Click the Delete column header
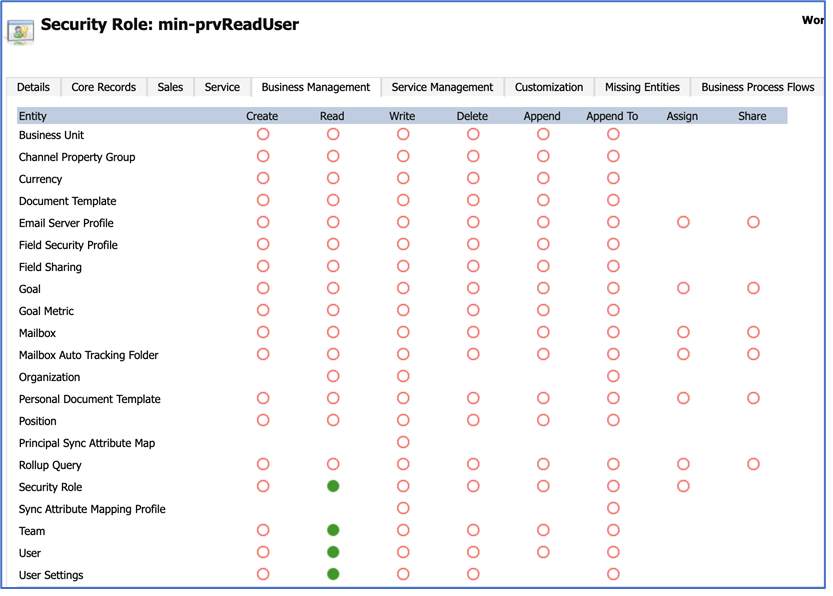 (x=472, y=116)
